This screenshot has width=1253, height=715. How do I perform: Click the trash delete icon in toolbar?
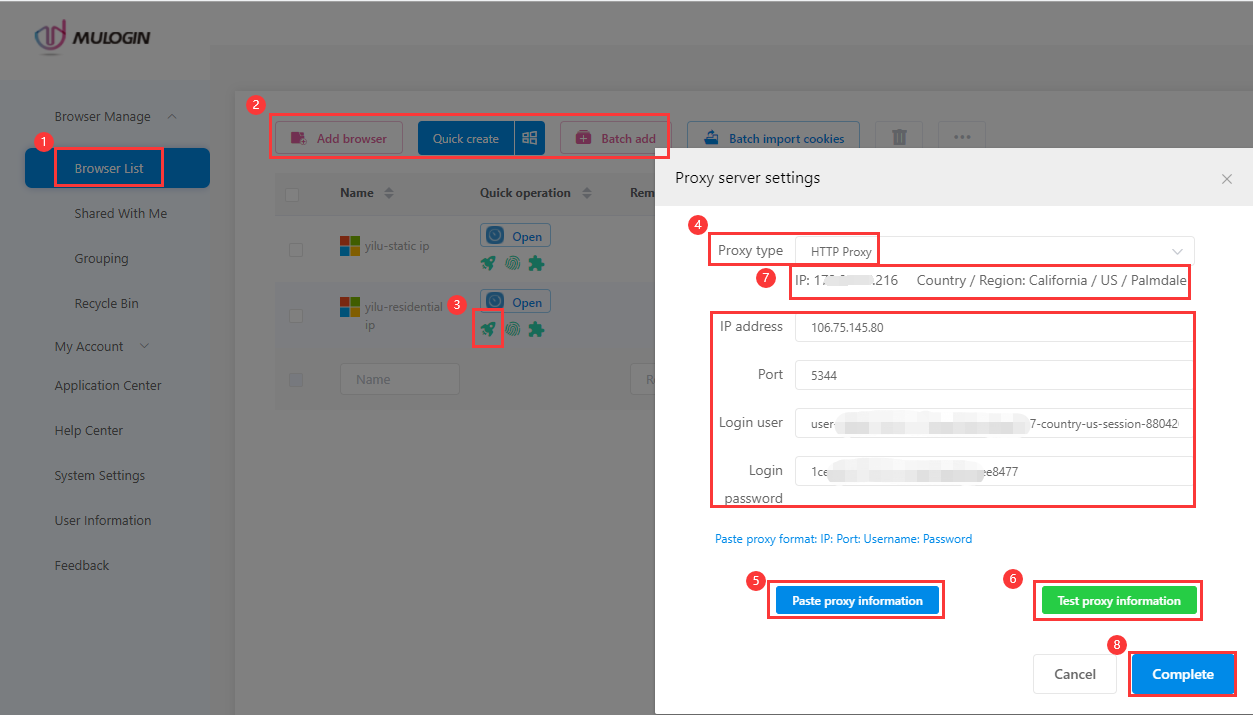pyautogui.click(x=899, y=138)
